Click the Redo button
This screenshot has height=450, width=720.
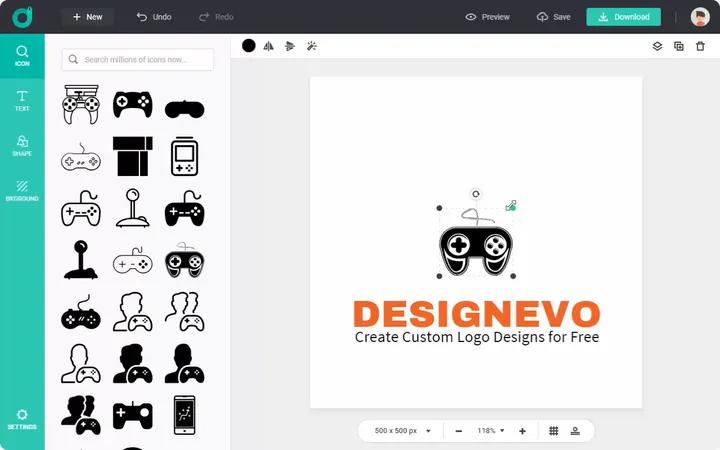click(216, 17)
